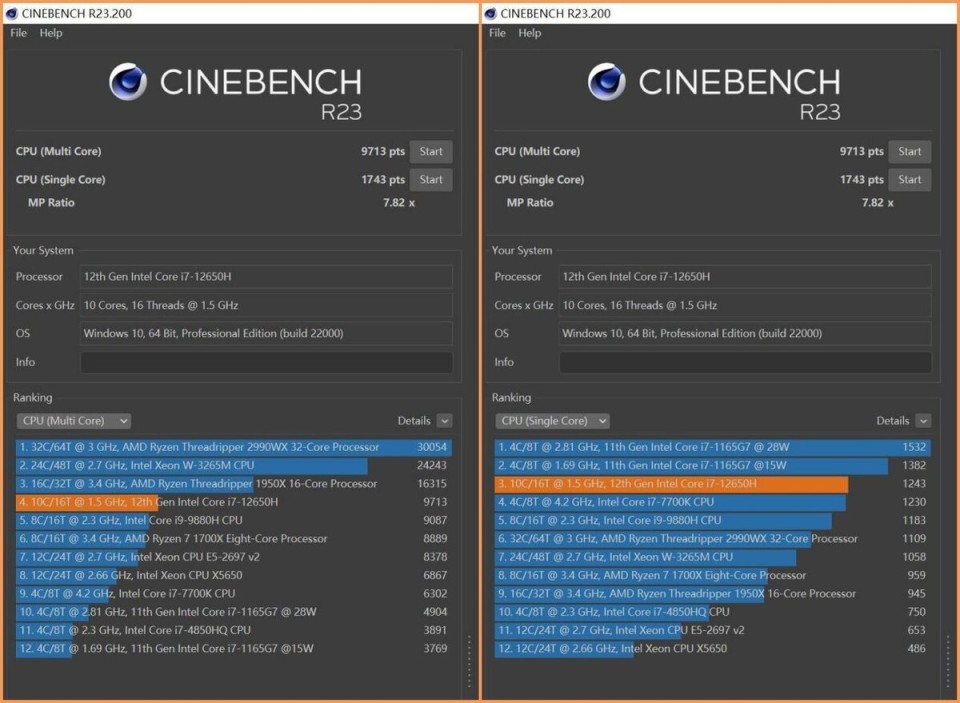Select i7-1165G7 @15W row scoring 1382
This screenshot has width=960, height=703.
point(713,465)
